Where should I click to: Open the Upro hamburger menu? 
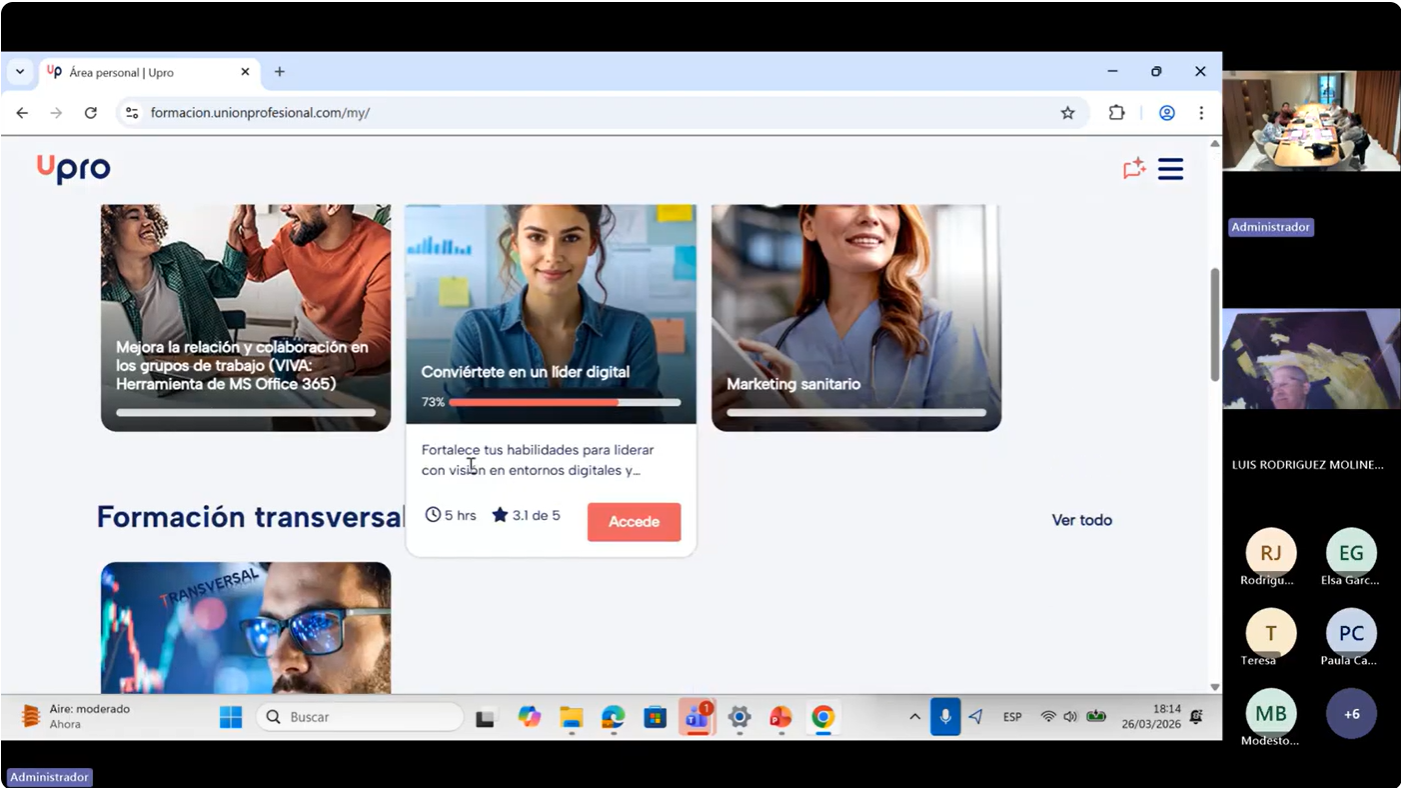tap(1170, 169)
